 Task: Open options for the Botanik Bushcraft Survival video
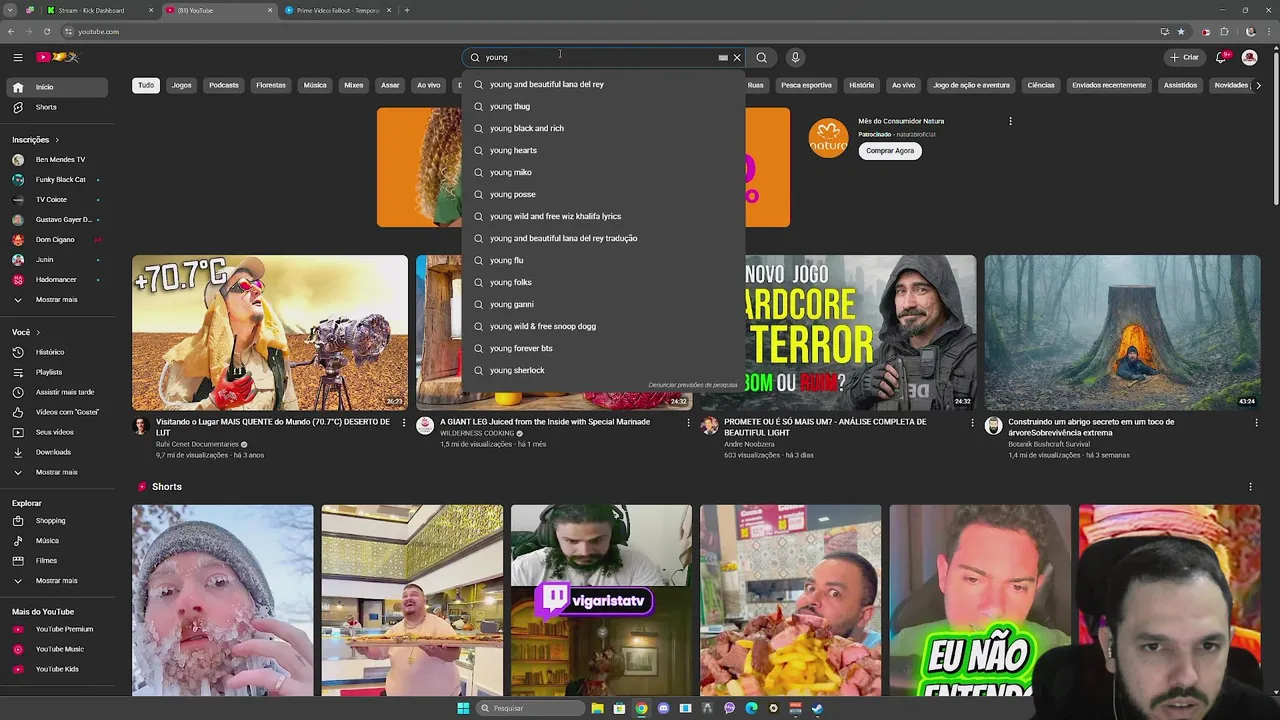tap(1256, 423)
